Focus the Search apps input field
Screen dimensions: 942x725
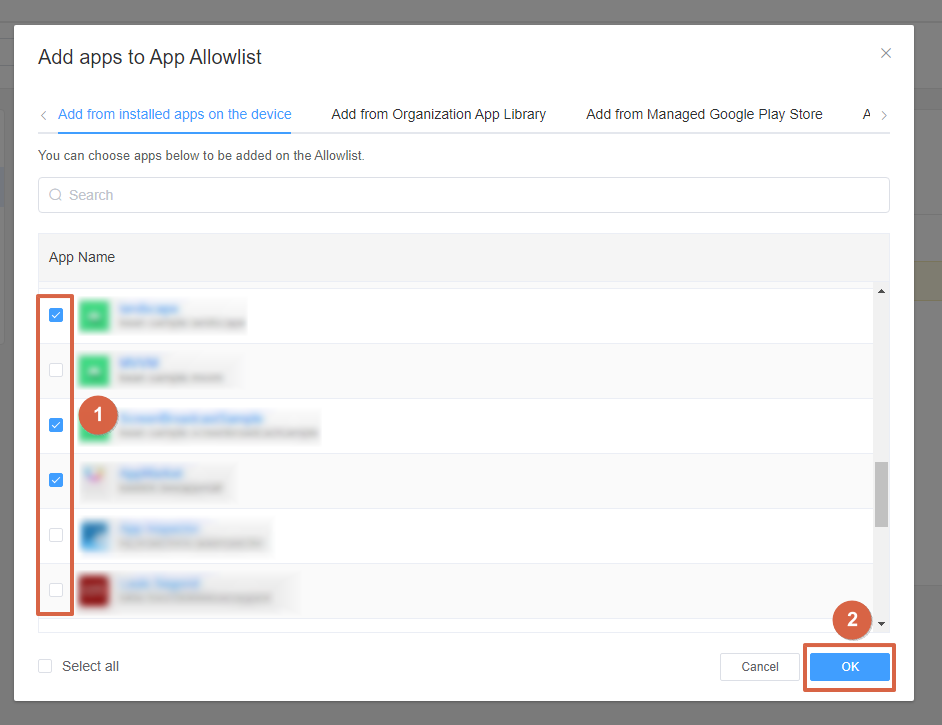(464, 195)
